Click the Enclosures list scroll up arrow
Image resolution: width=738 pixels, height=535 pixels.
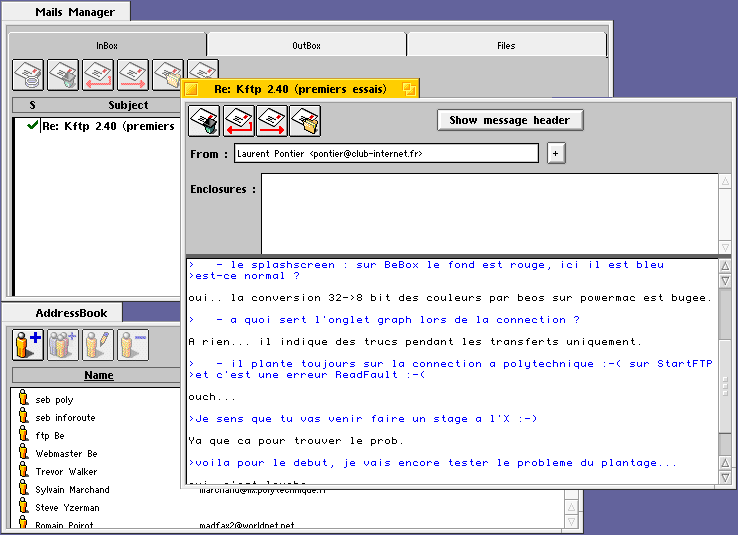coord(725,181)
